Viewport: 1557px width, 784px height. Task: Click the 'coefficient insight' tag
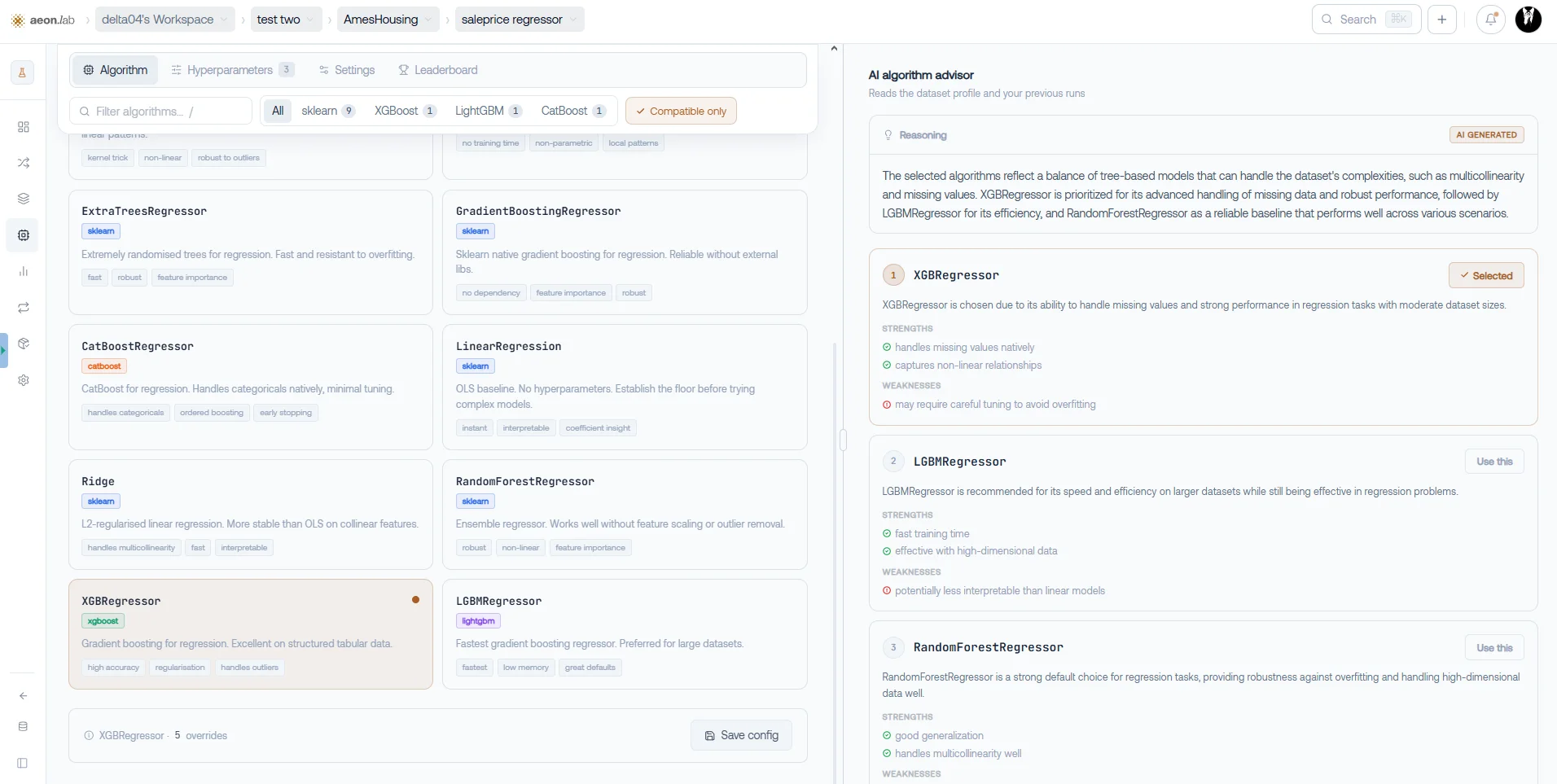[x=598, y=428]
